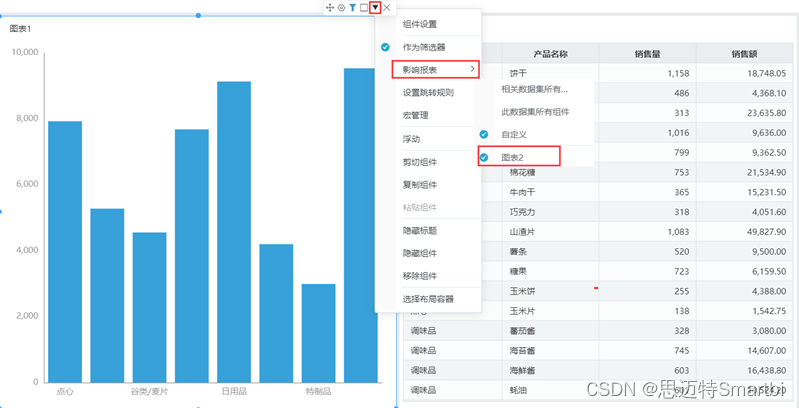
Task: Click the maximize square icon in chart toolbar
Action: tap(364, 8)
